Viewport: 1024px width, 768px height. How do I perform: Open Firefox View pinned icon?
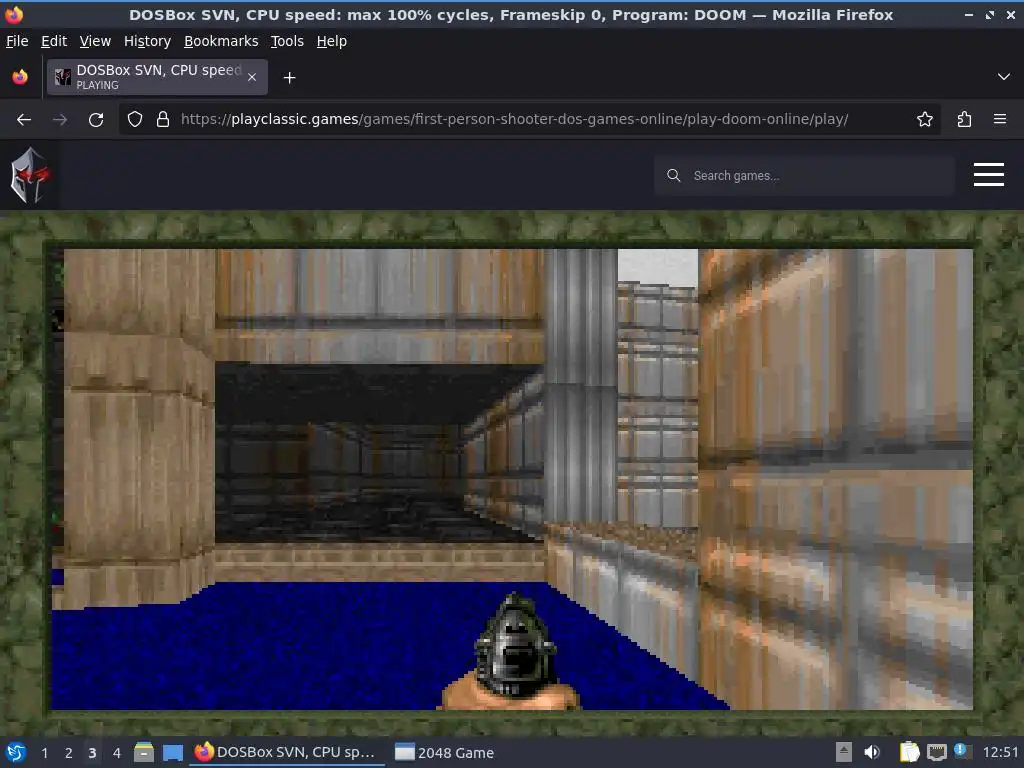click(x=20, y=77)
